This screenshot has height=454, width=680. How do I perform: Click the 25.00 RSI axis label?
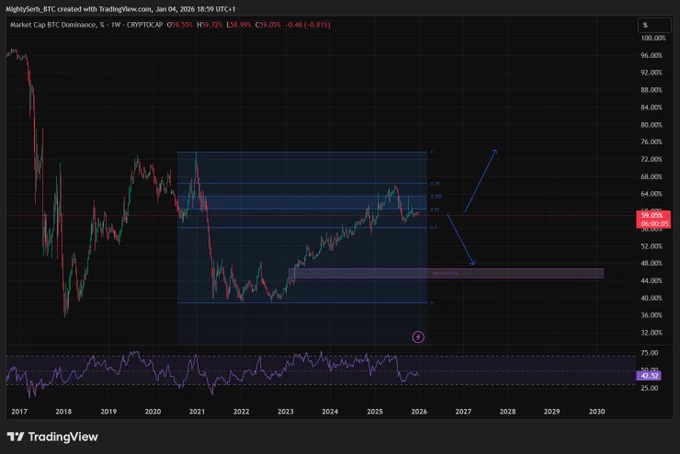tap(649, 388)
